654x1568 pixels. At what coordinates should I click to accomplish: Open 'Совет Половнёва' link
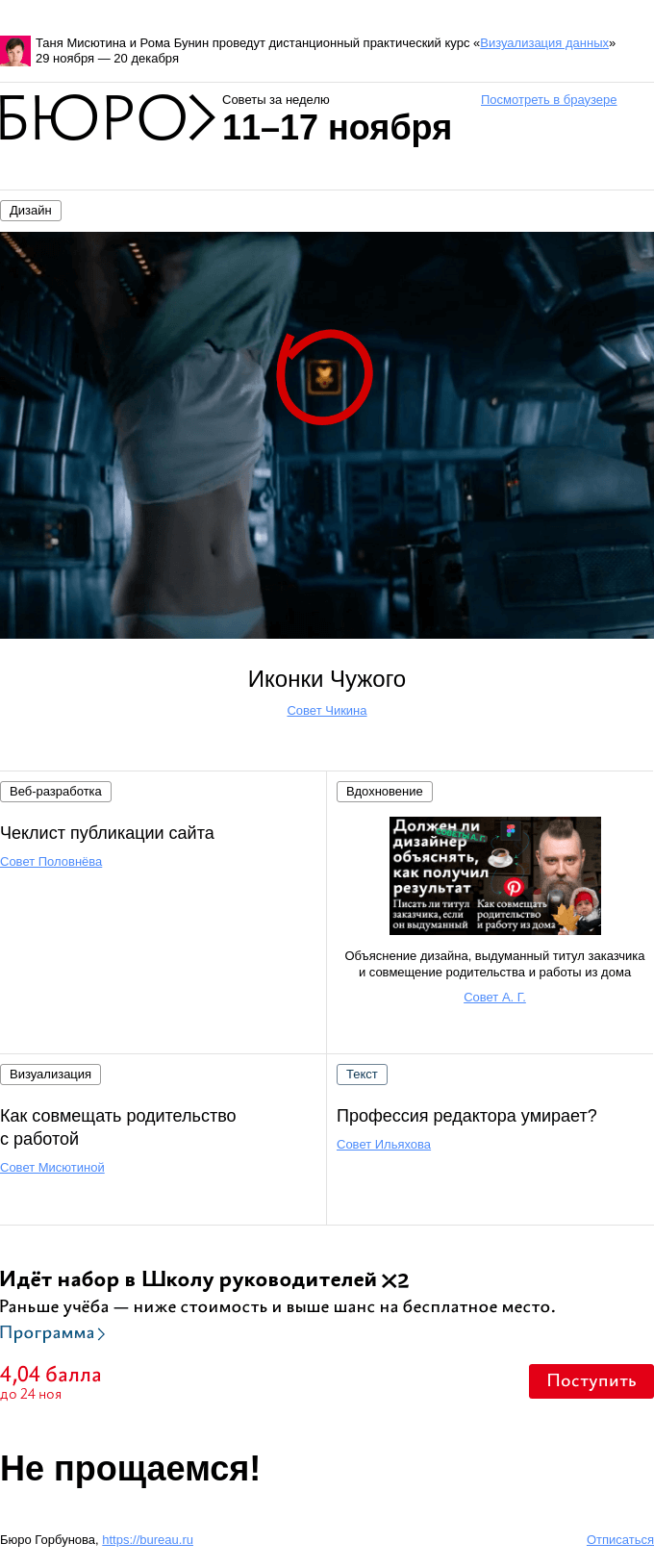point(51,862)
